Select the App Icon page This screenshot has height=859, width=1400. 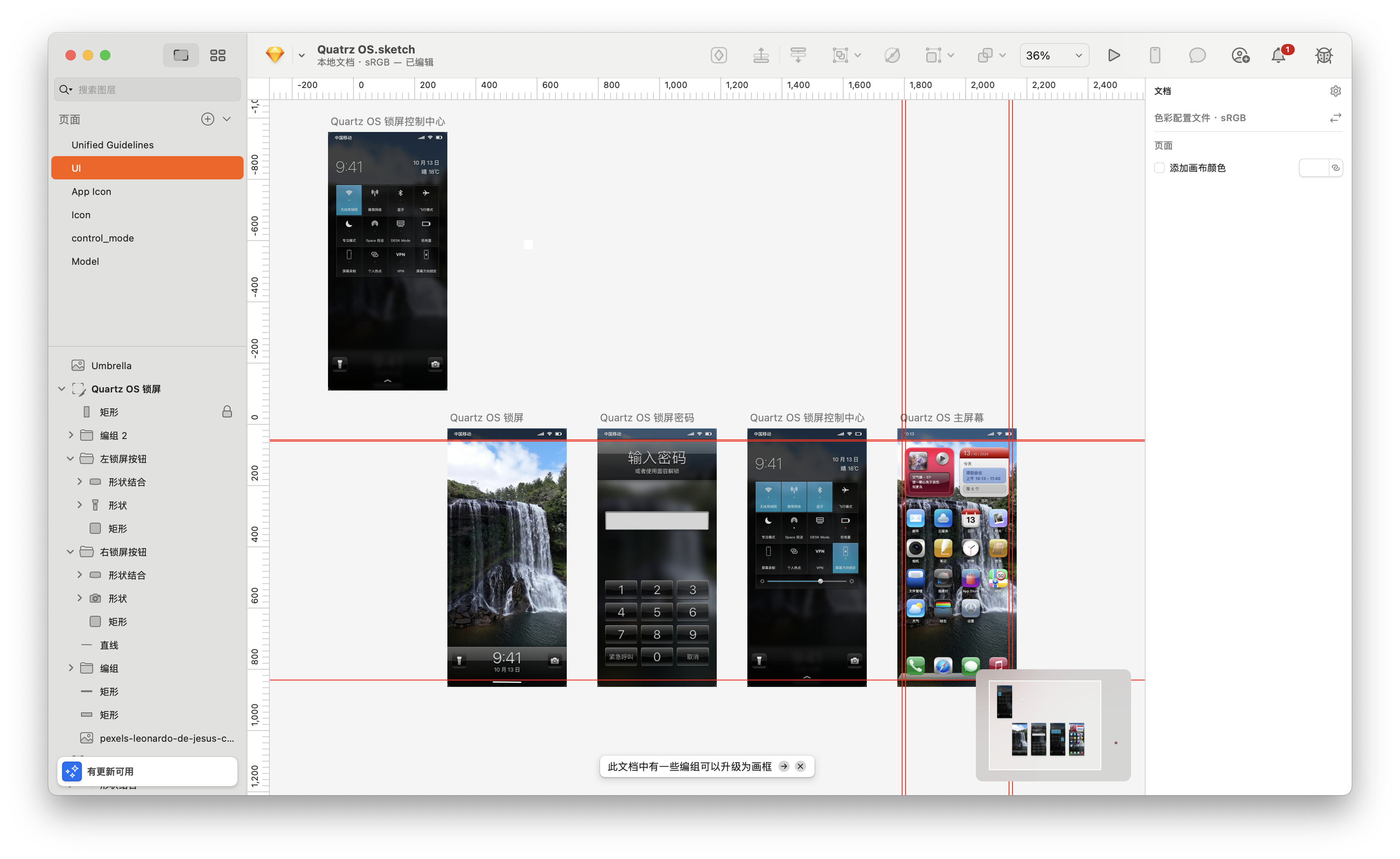tap(91, 191)
